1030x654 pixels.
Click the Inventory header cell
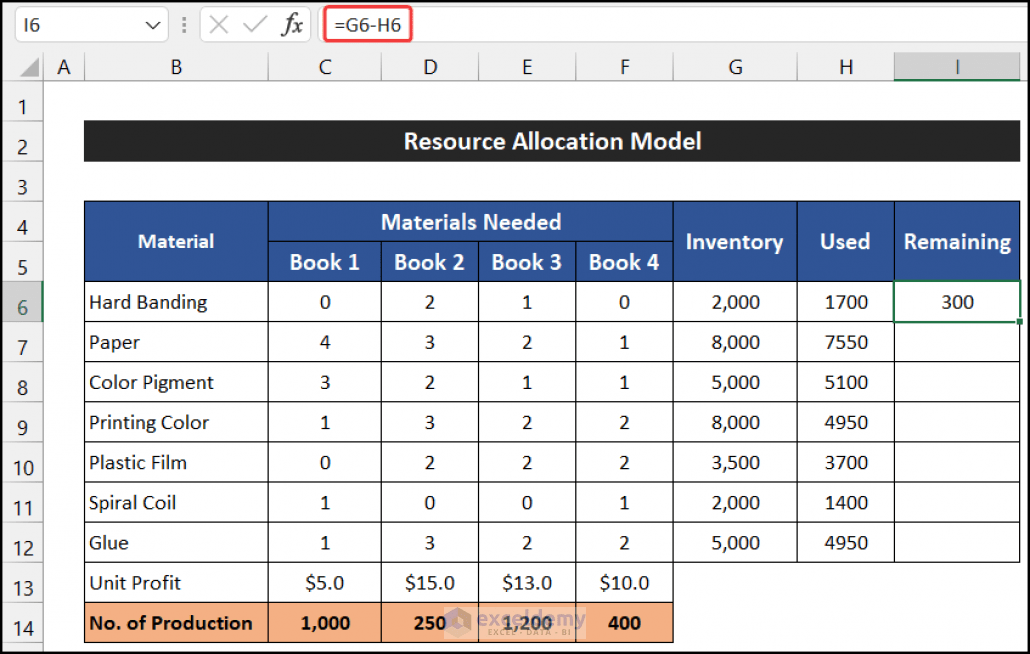(735, 242)
